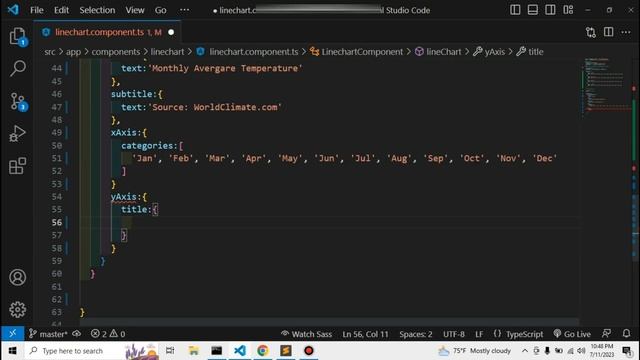Open feedback icon in status bar
640x360 pixels.
607,333
